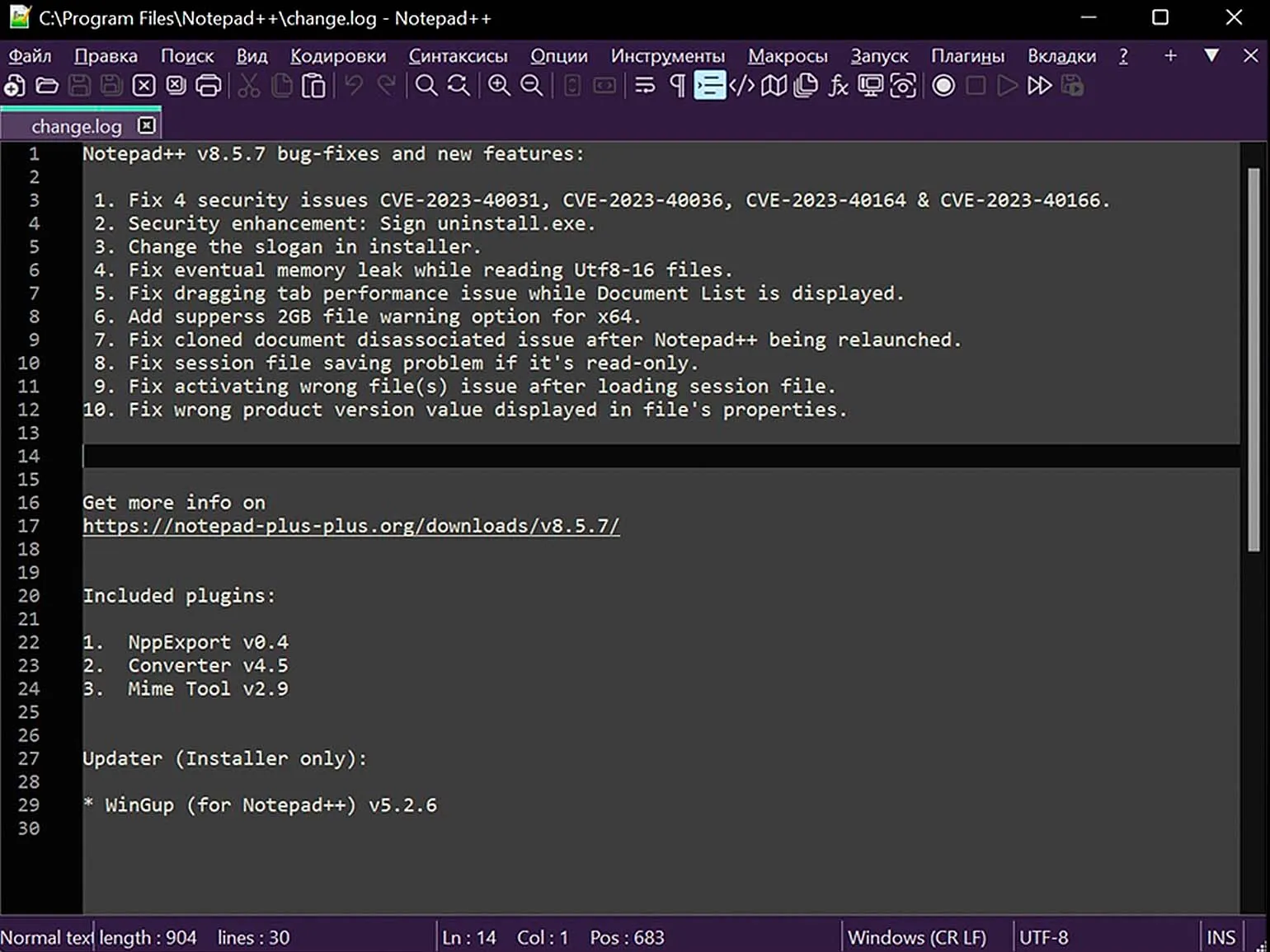
Task: Open the Плагины menu
Action: click(967, 56)
